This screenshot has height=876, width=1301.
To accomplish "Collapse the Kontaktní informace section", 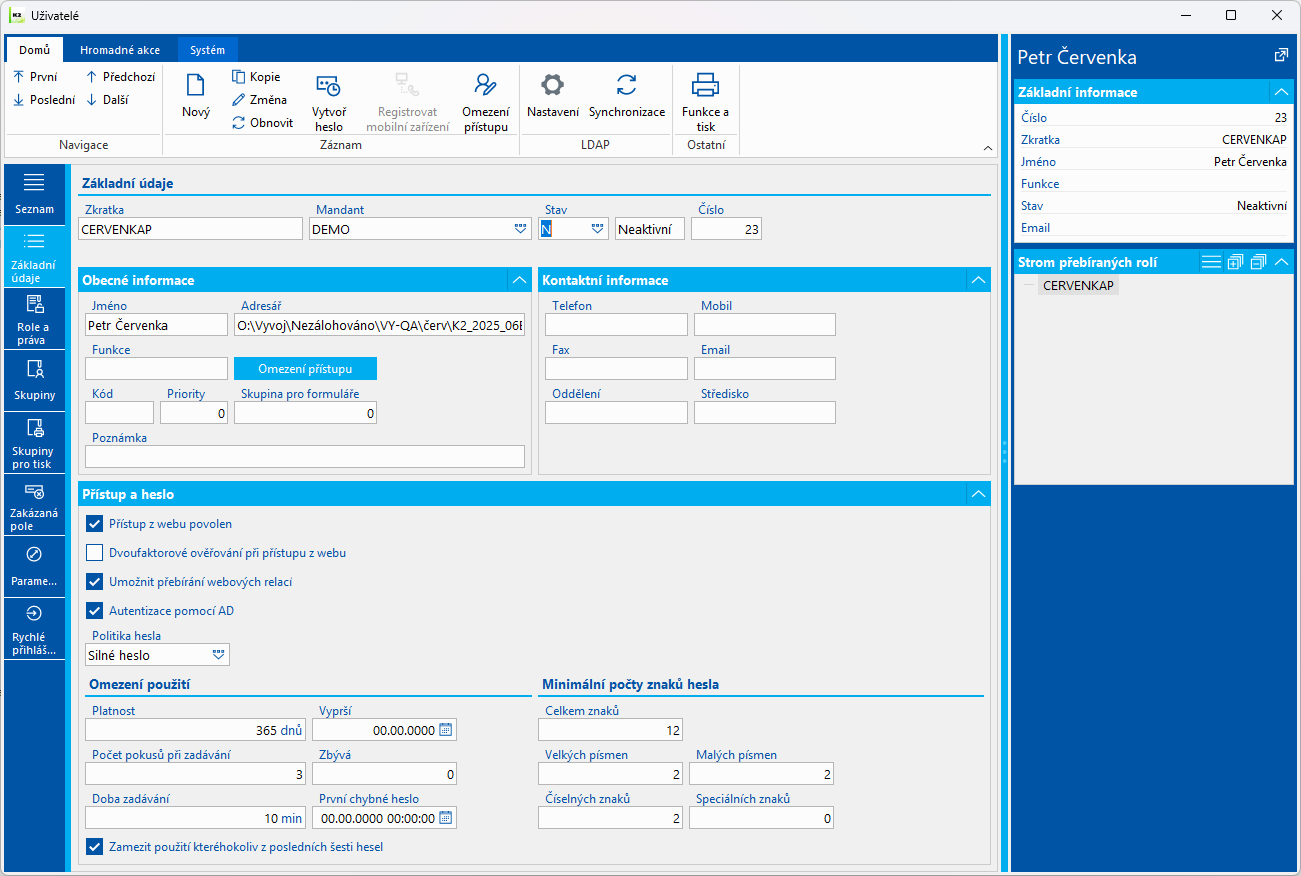I will 978,280.
